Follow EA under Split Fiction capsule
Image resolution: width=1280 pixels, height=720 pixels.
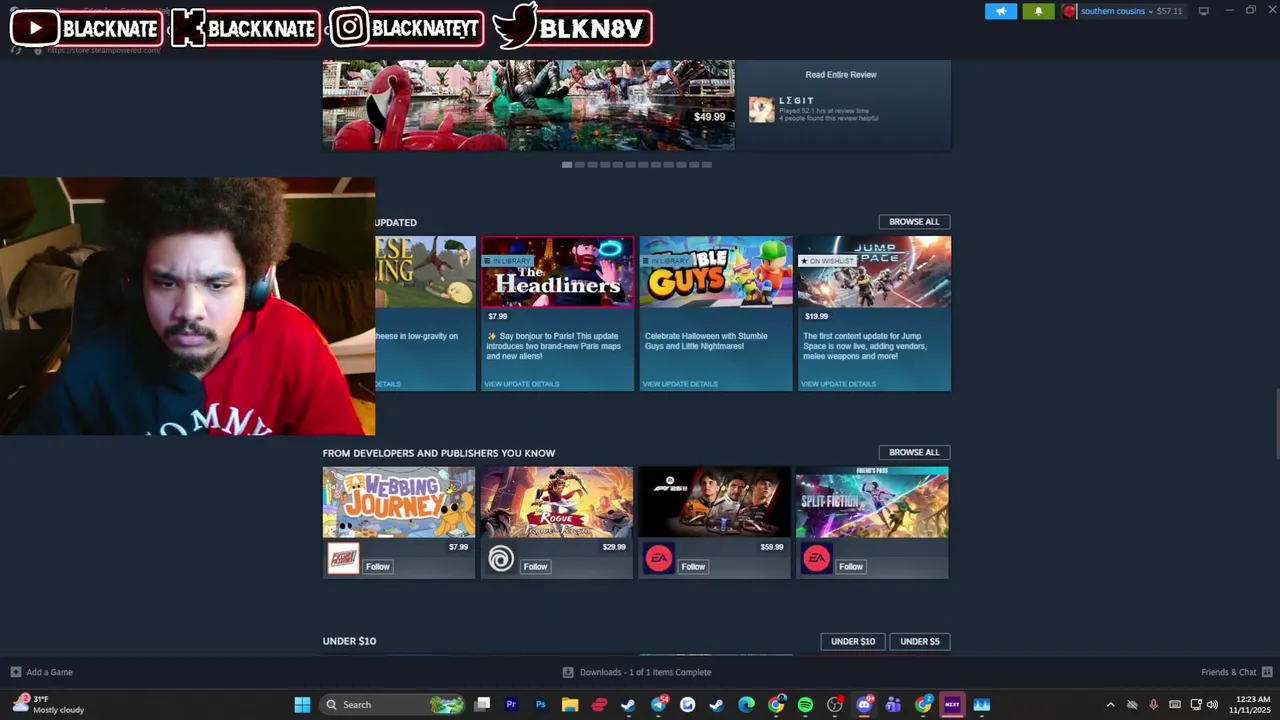851,567
